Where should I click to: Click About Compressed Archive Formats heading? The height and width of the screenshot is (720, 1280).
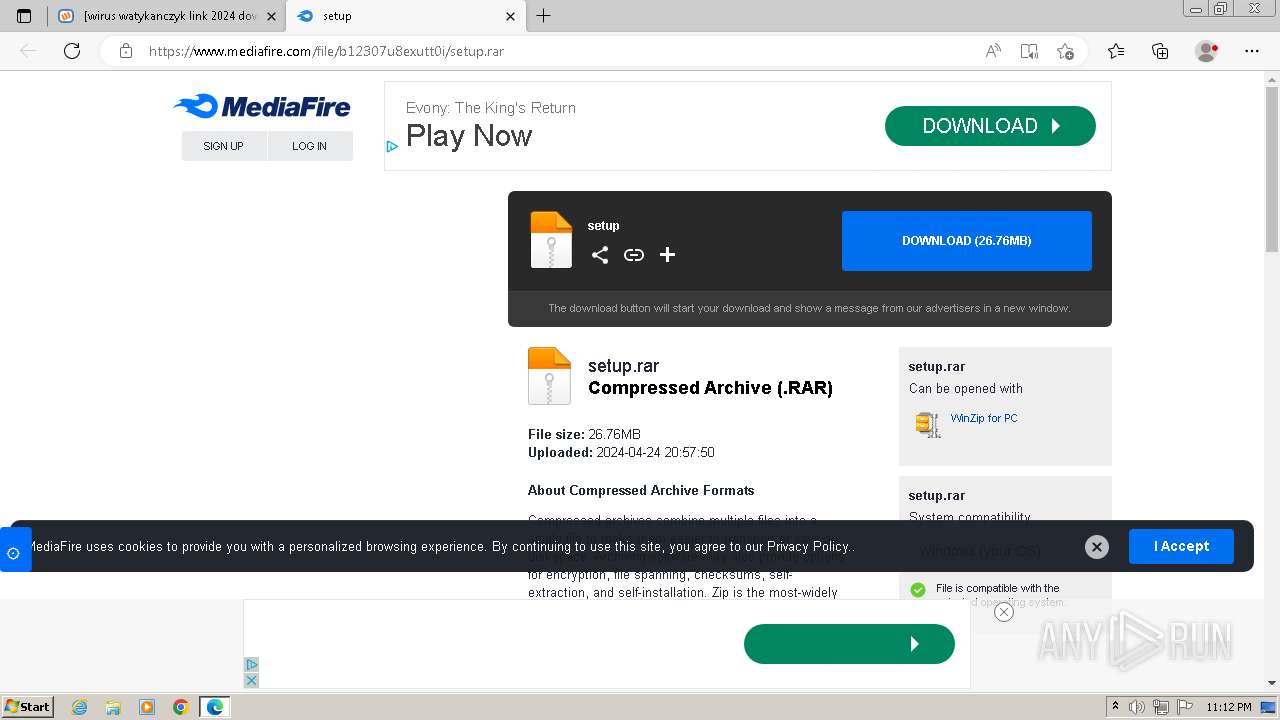pos(641,490)
